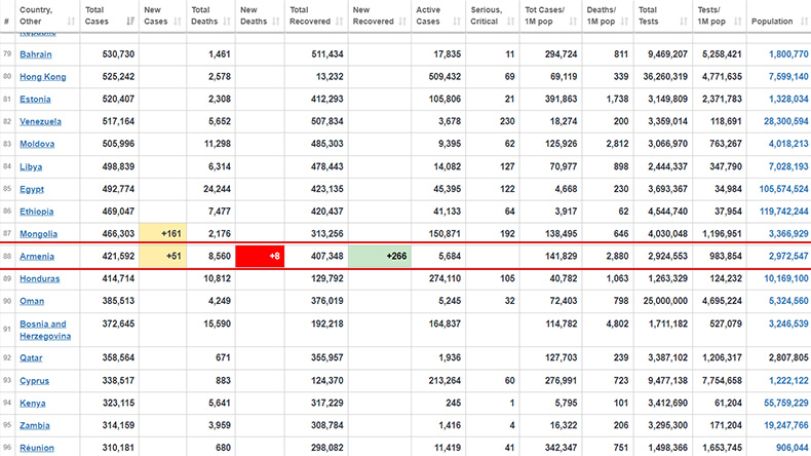Sort by New Recovered column header
Screen dimensions: 811x456
(x=380, y=16)
